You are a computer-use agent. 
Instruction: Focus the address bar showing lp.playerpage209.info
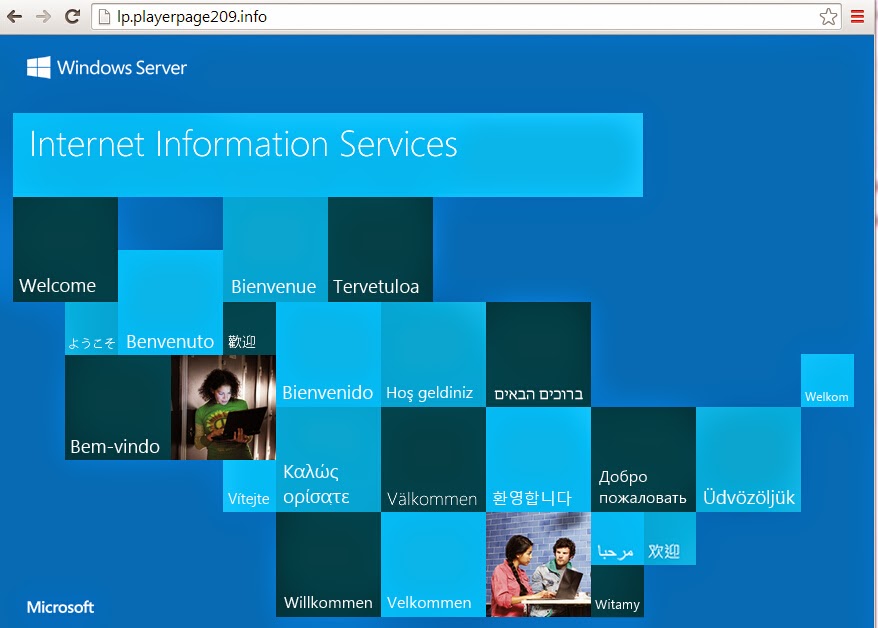467,17
